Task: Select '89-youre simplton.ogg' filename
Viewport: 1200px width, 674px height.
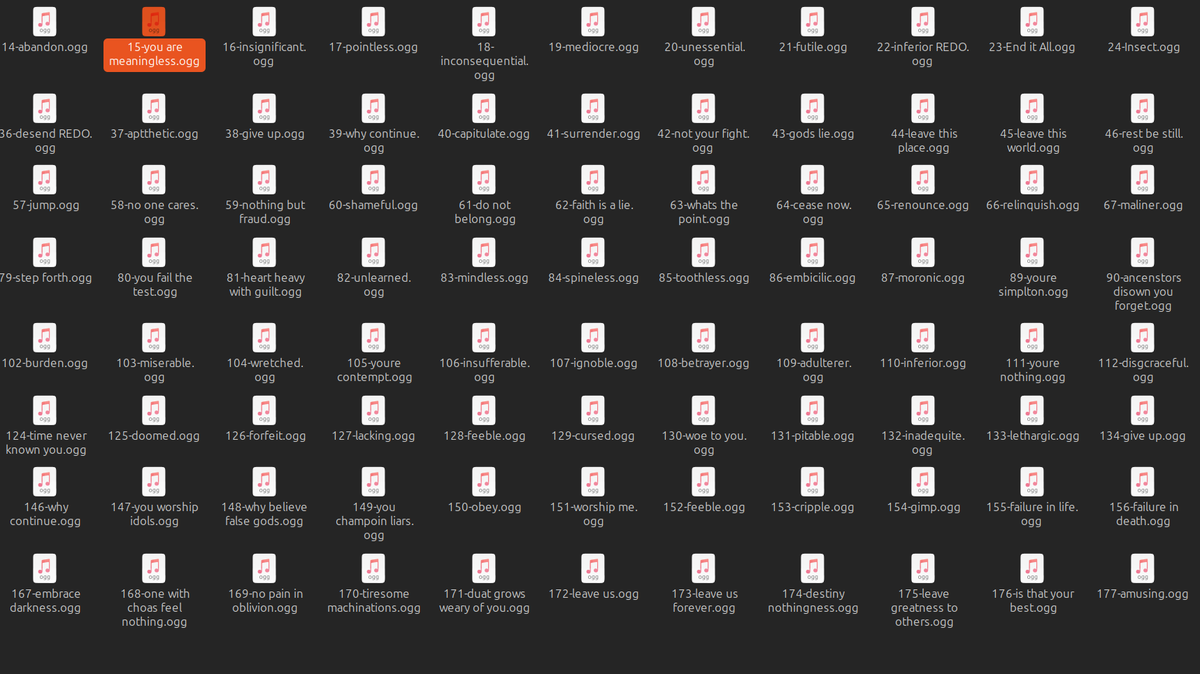Action: tap(1033, 285)
